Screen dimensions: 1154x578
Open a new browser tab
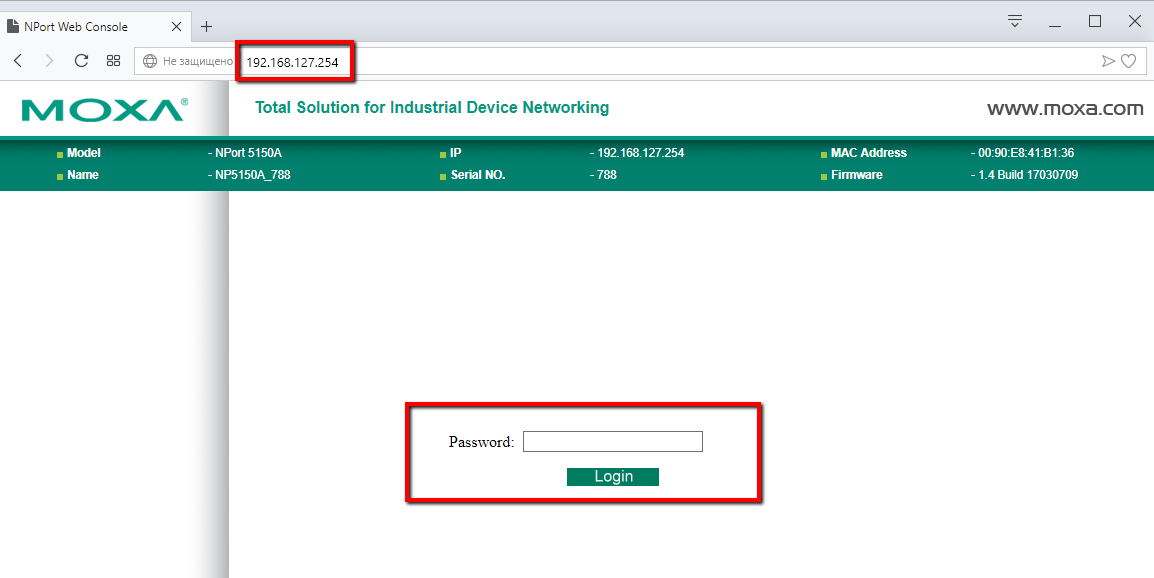(x=207, y=26)
